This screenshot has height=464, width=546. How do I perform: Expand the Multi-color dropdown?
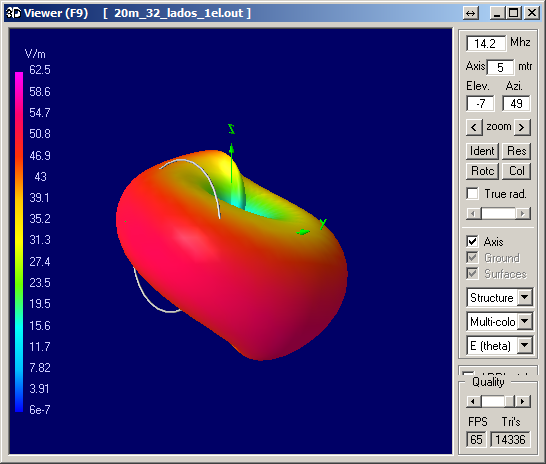click(524, 321)
